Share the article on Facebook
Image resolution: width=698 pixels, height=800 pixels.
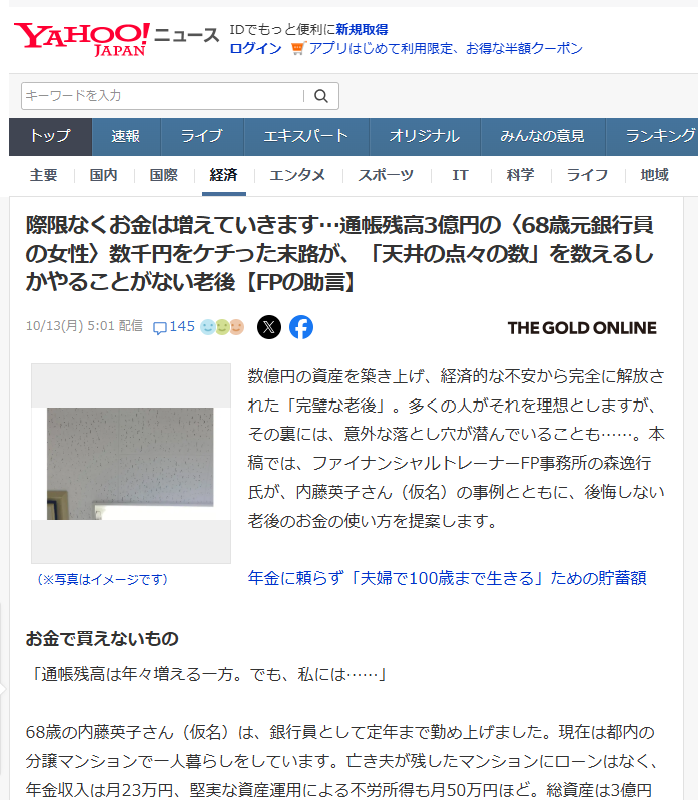tap(301, 327)
